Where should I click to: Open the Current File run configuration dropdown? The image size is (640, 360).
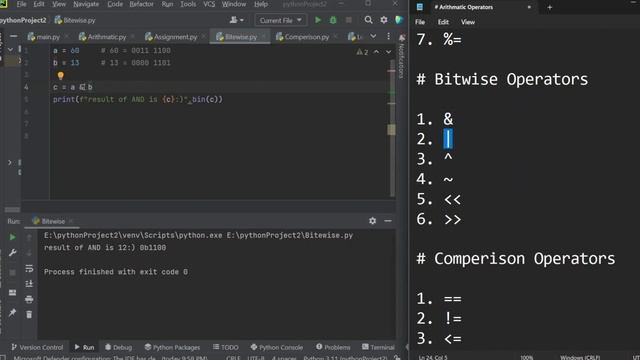click(x=280, y=20)
